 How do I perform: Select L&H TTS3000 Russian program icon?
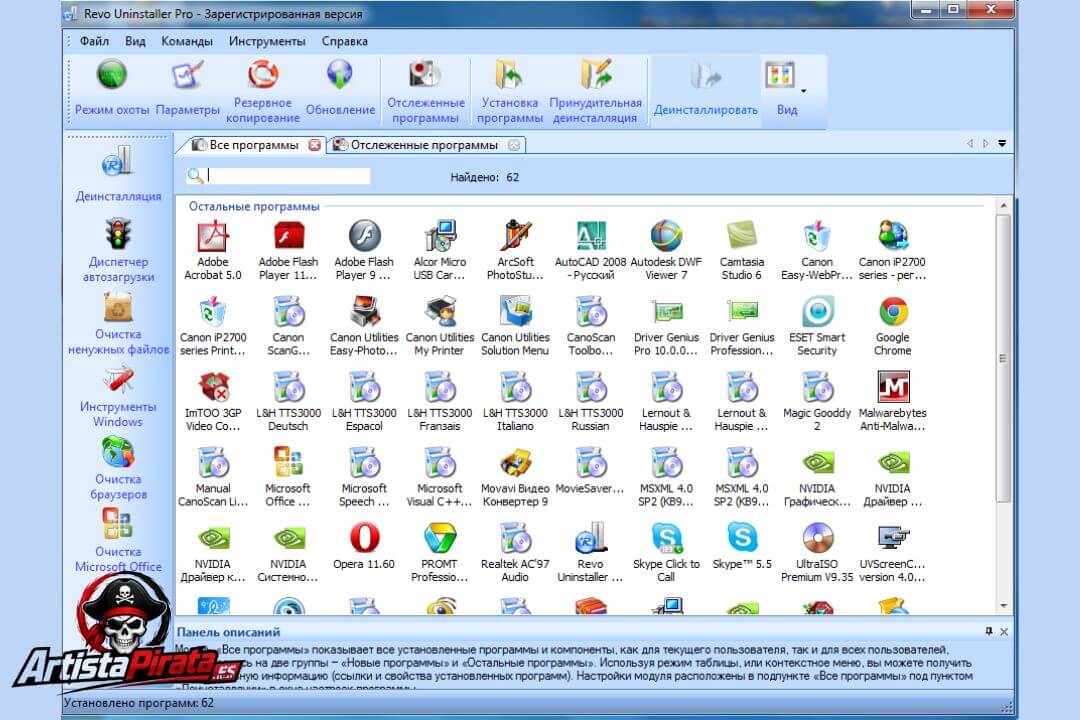[x=590, y=401]
